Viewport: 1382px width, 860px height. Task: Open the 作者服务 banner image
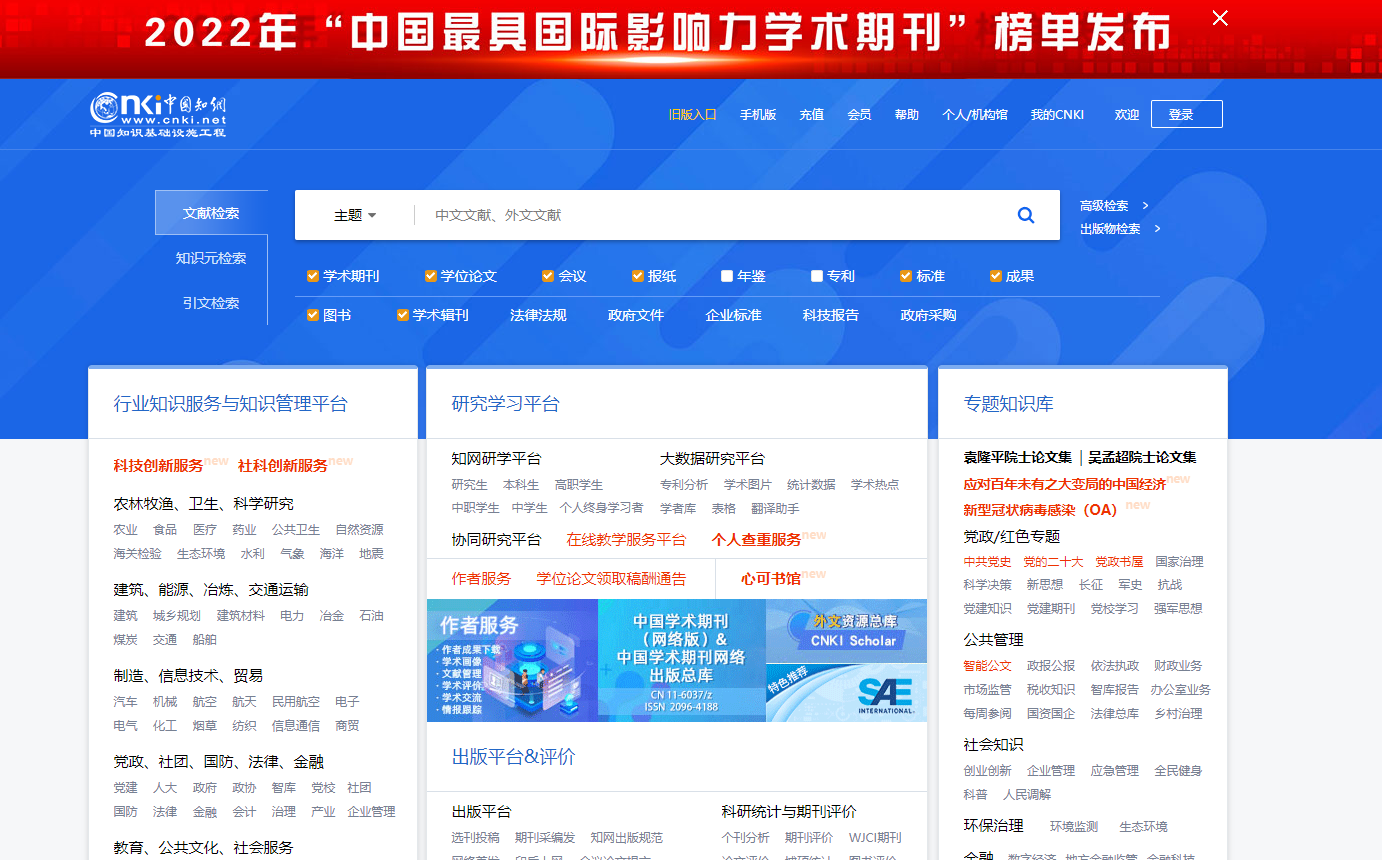(x=512, y=660)
